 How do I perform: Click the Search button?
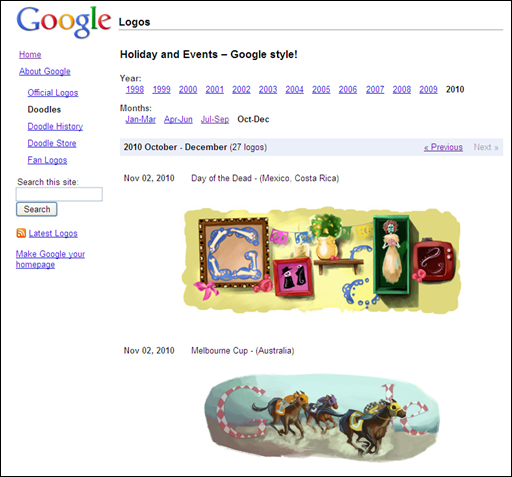point(37,209)
